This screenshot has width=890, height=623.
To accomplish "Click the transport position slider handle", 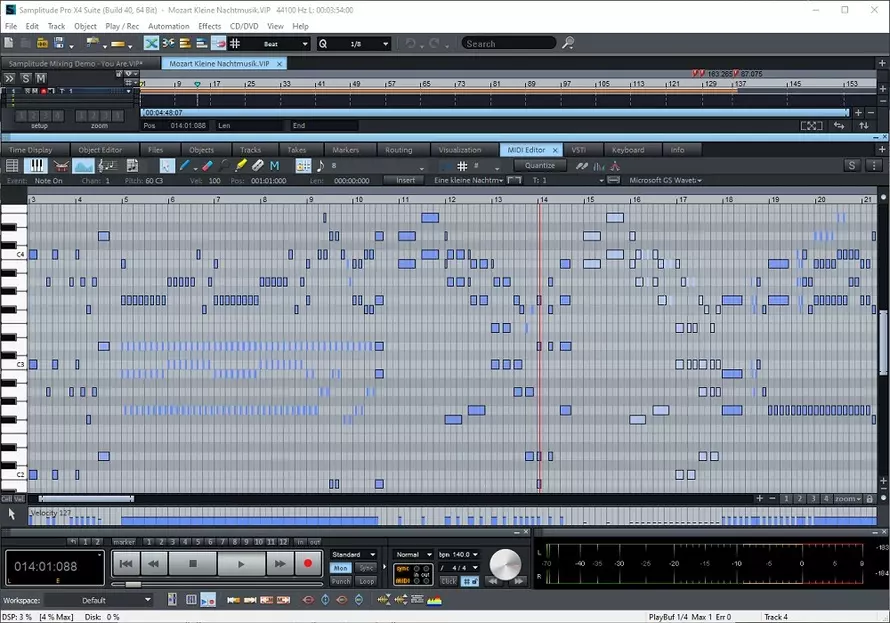I will coord(133,584).
